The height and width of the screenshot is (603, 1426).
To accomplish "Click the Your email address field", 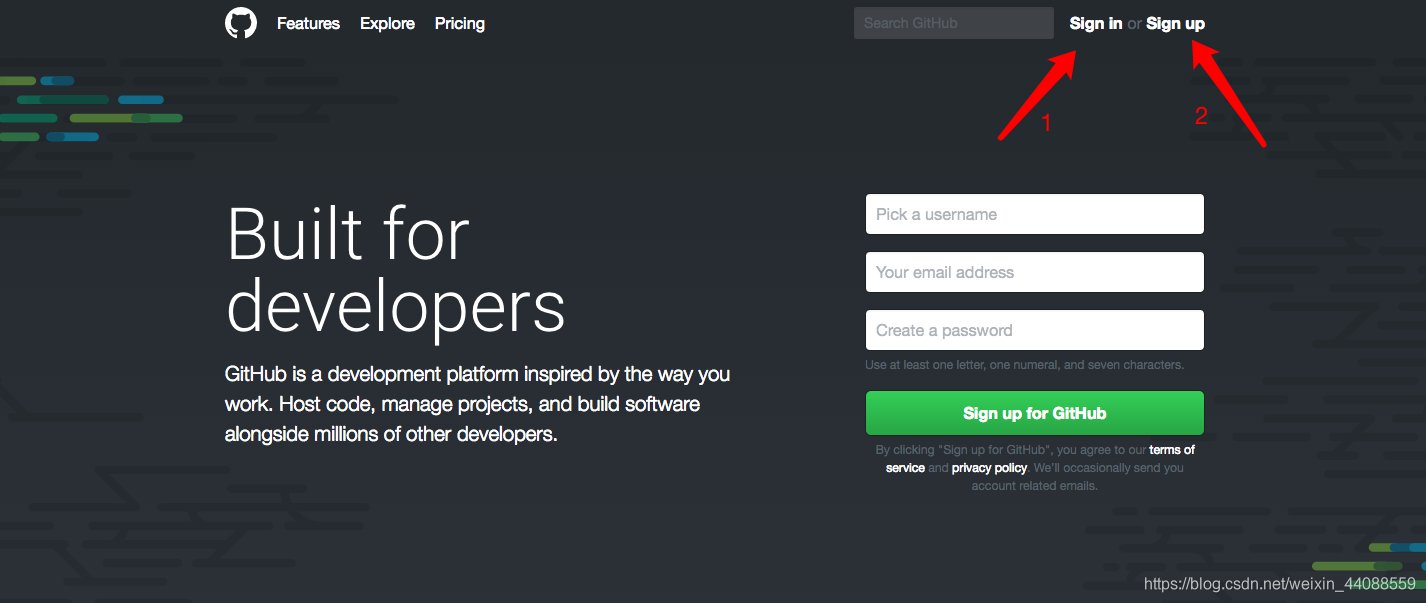I will pyautogui.click(x=1035, y=272).
